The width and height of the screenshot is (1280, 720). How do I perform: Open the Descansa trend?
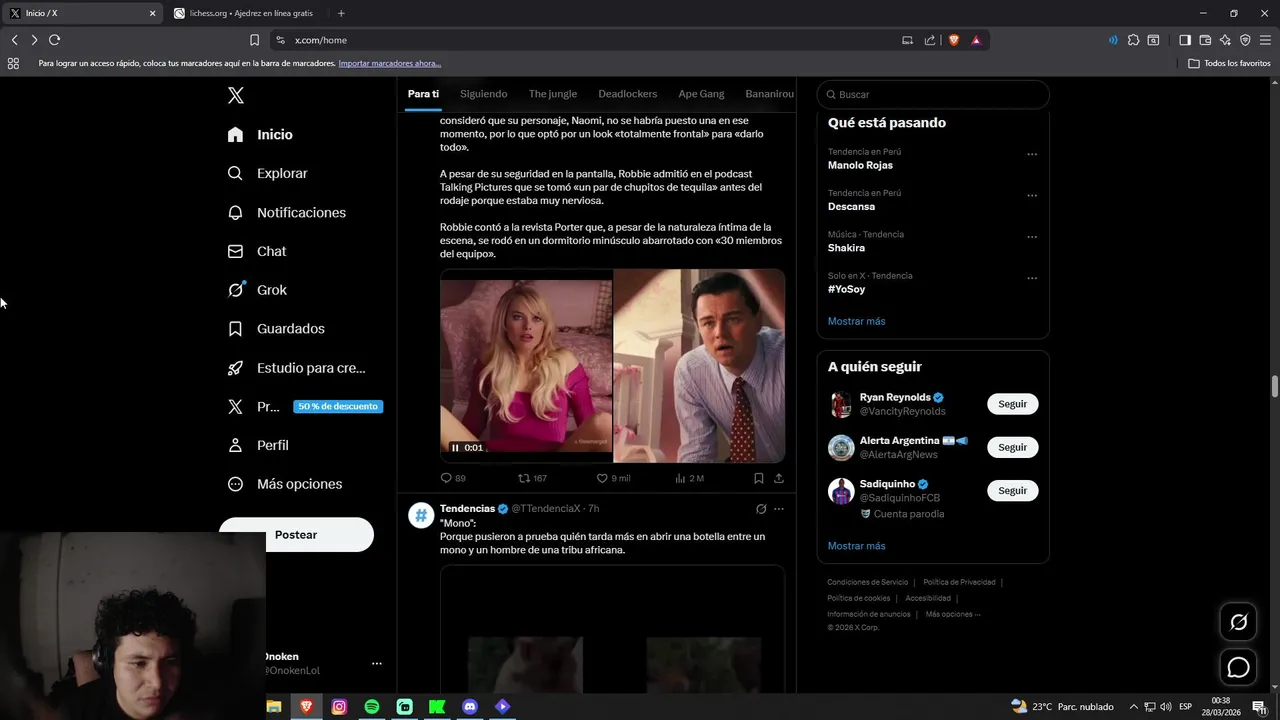click(851, 206)
